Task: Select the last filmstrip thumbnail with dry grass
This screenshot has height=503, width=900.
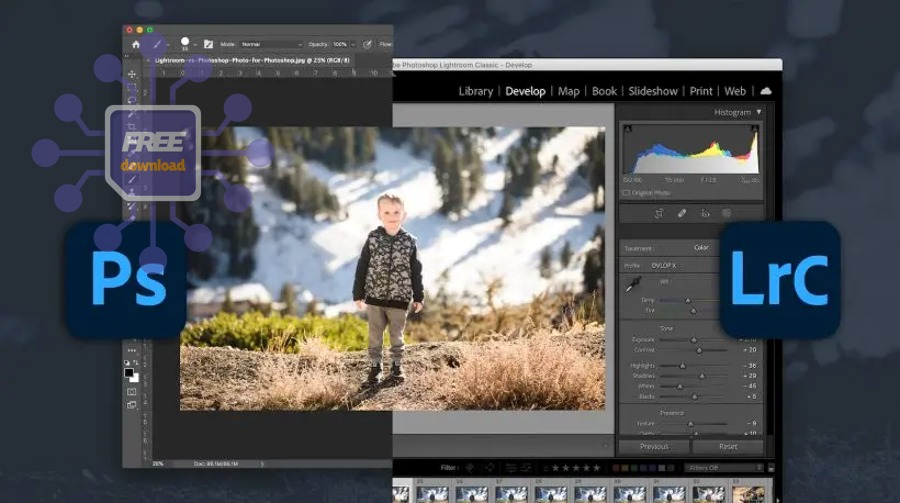Action: (748, 494)
